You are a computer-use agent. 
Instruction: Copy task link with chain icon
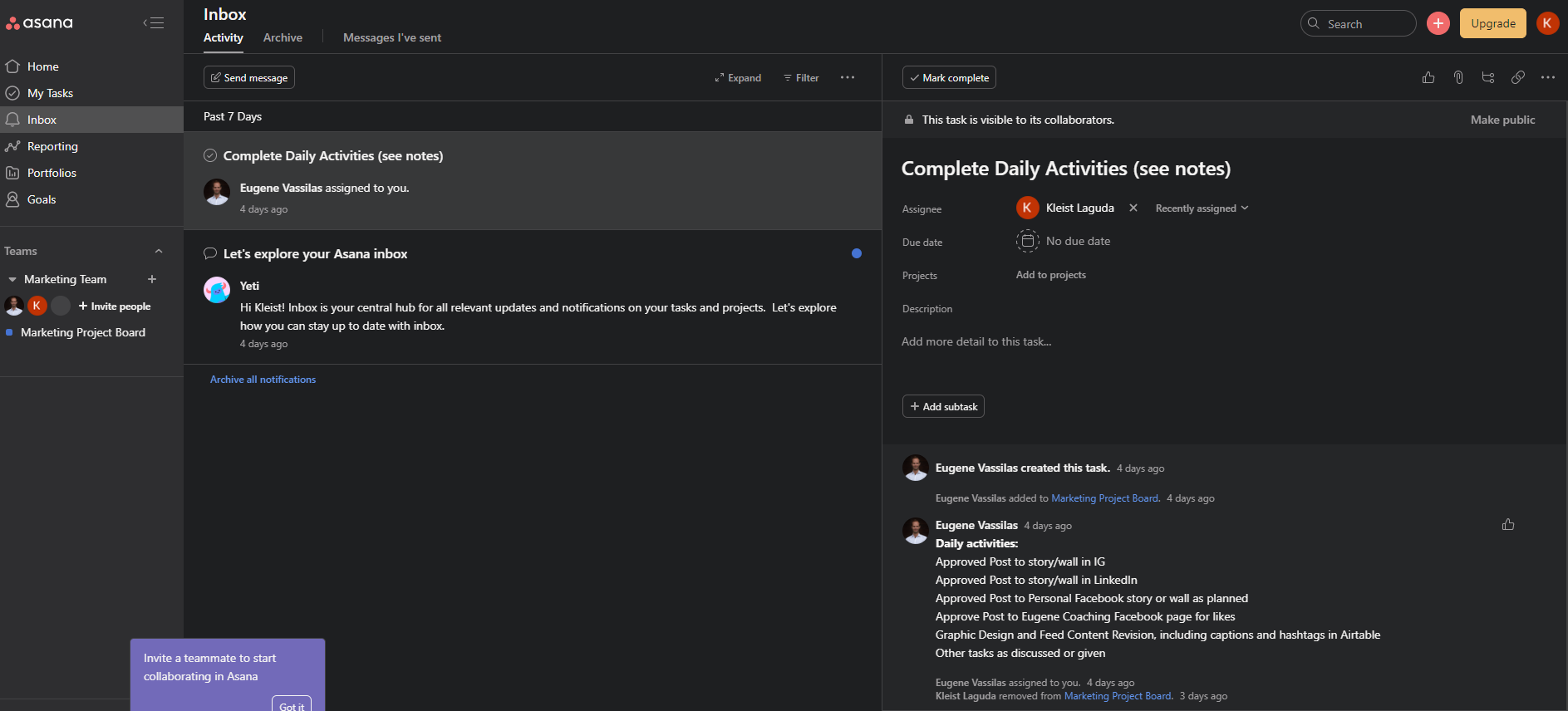coord(1518,77)
